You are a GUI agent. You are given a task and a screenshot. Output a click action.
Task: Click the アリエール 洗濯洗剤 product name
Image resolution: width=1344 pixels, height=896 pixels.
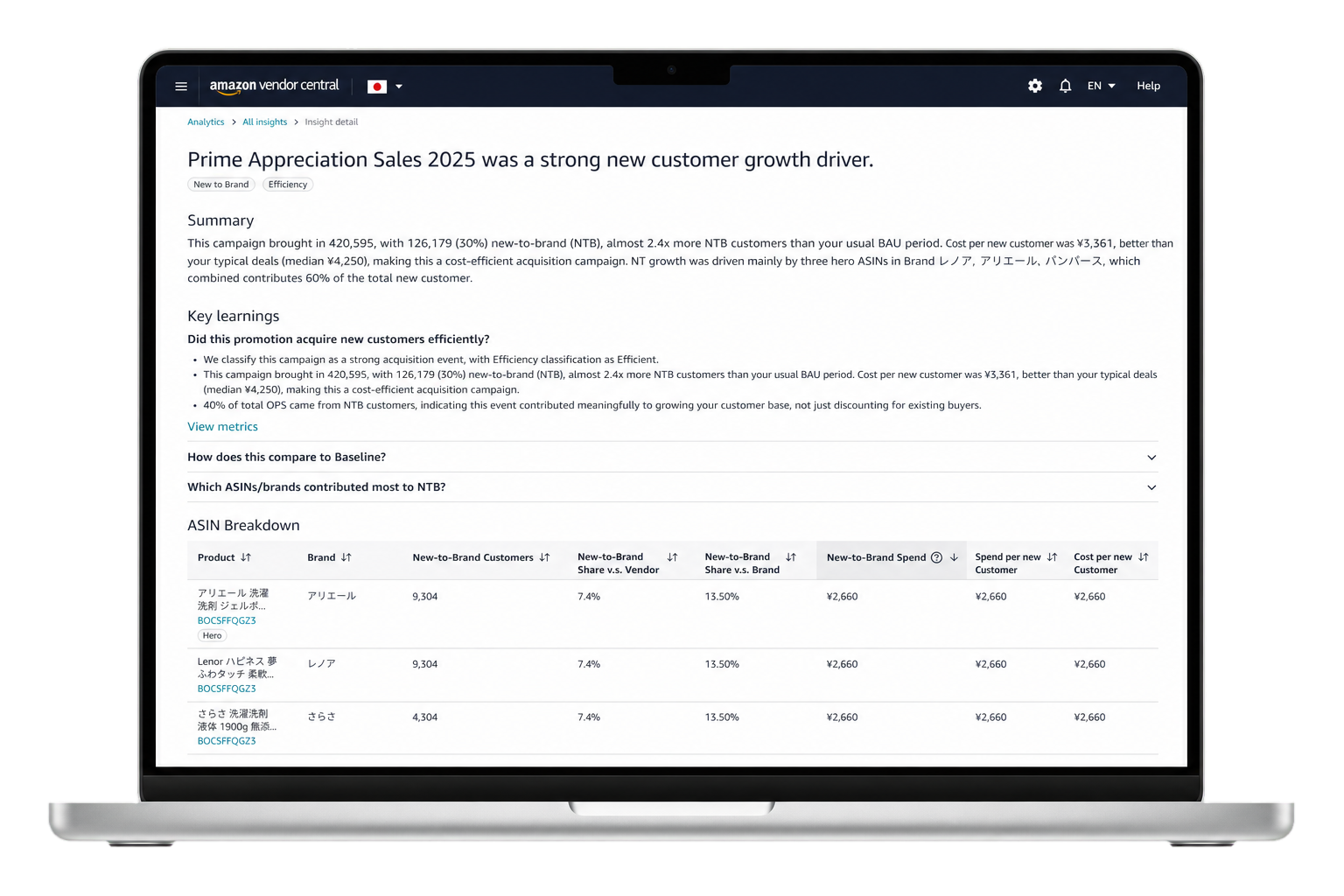tap(233, 599)
